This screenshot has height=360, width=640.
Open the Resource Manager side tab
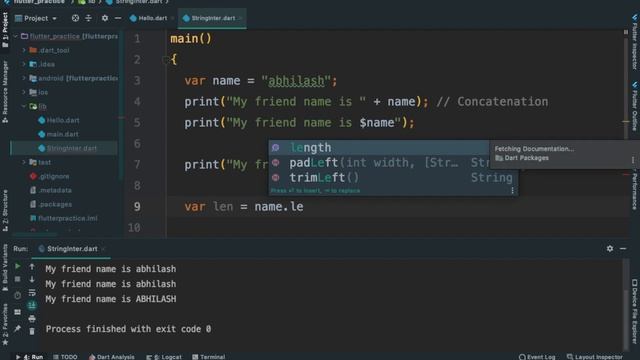(x=5, y=92)
